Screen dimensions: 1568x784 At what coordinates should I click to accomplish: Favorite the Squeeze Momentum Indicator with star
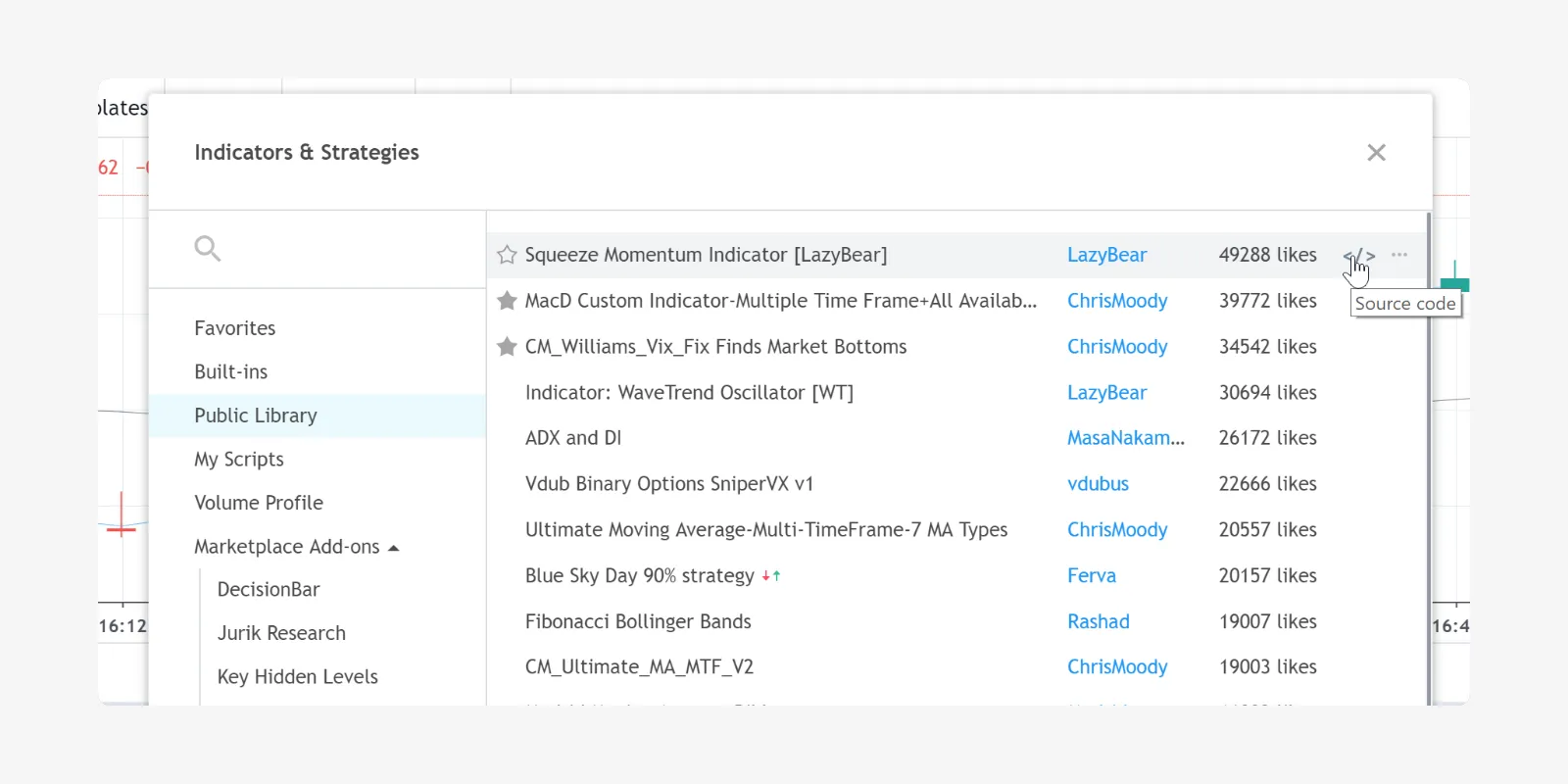coord(507,256)
